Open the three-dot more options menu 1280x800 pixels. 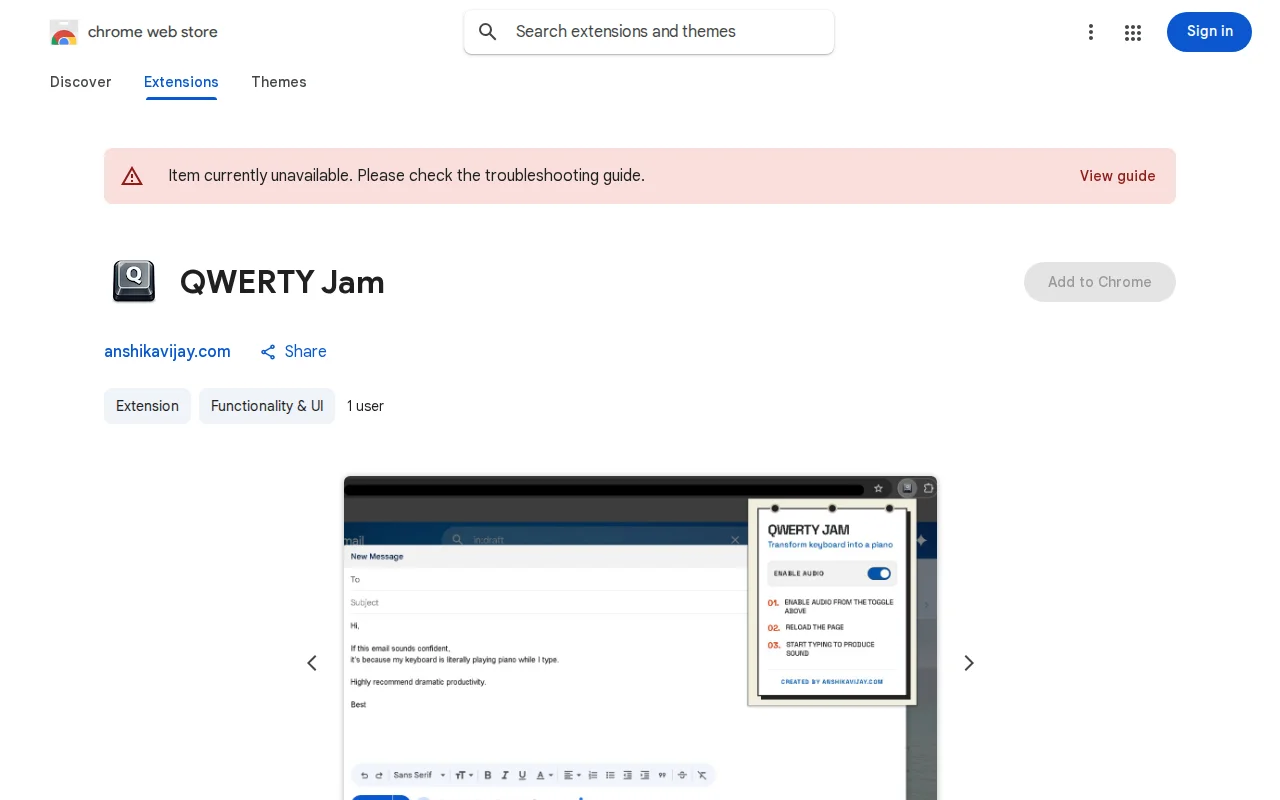(x=1091, y=32)
